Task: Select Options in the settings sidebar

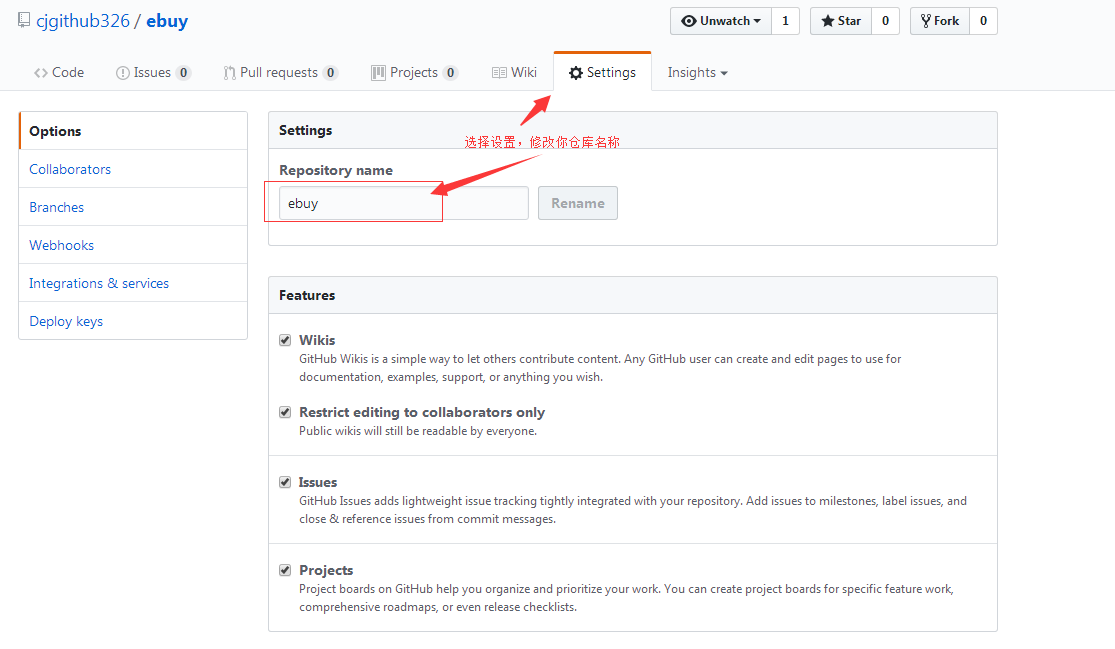Action: pos(134,131)
